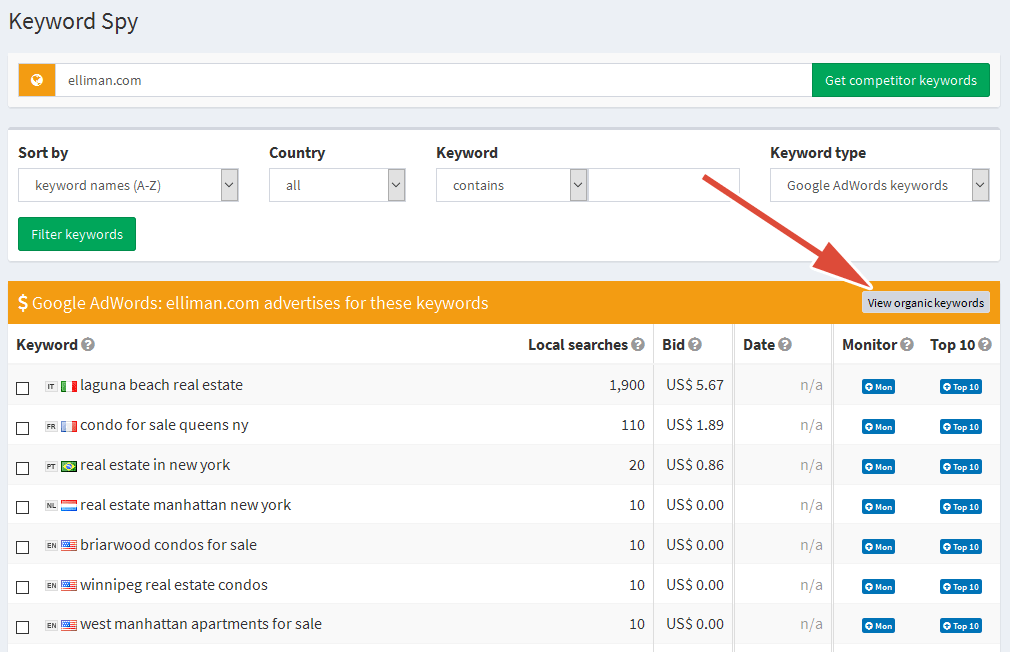The width and height of the screenshot is (1010, 652).
Task: Open the help icon next to the Keyword header
Action: pos(89,345)
